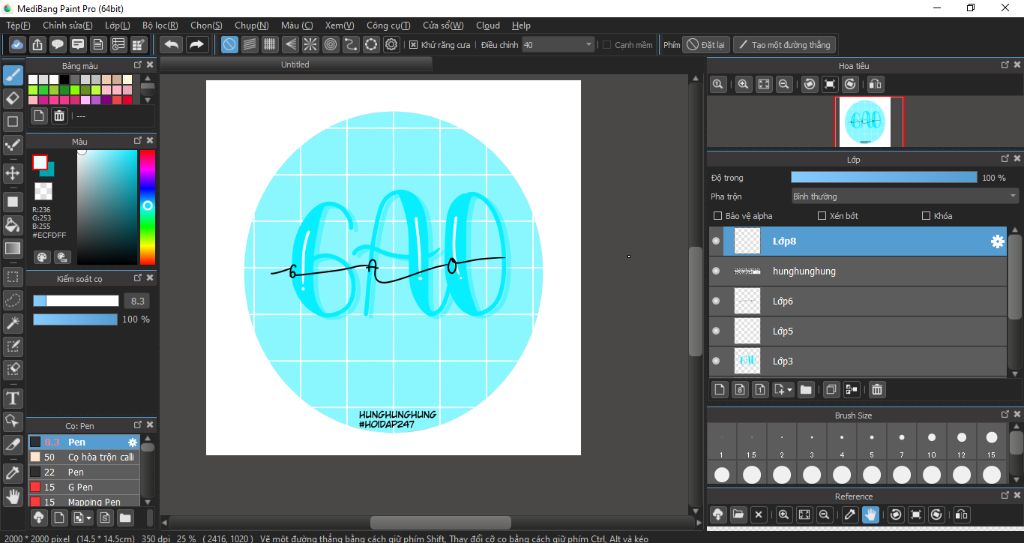This screenshot has height=543, width=1024.
Task: Hide the Lớp5 layer
Action: pyautogui.click(x=716, y=331)
